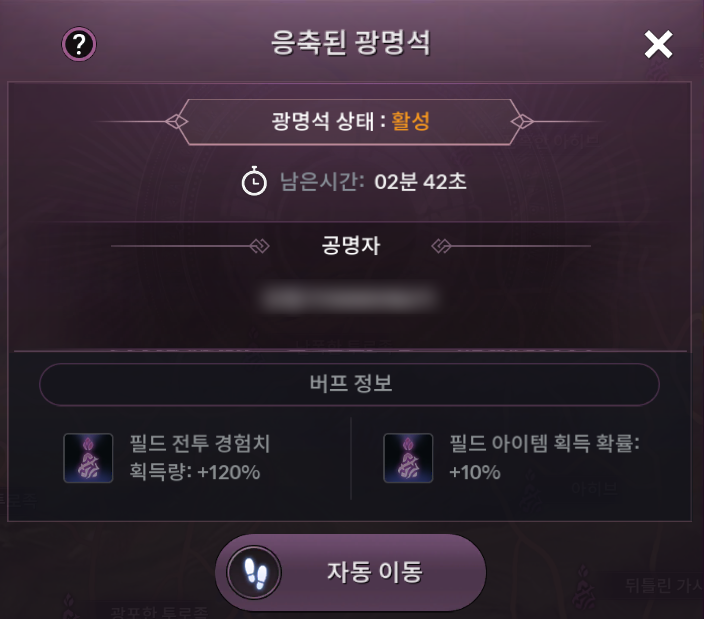Click the 광명석 상태 : 활성 banner
The image size is (704, 619).
click(x=349, y=122)
